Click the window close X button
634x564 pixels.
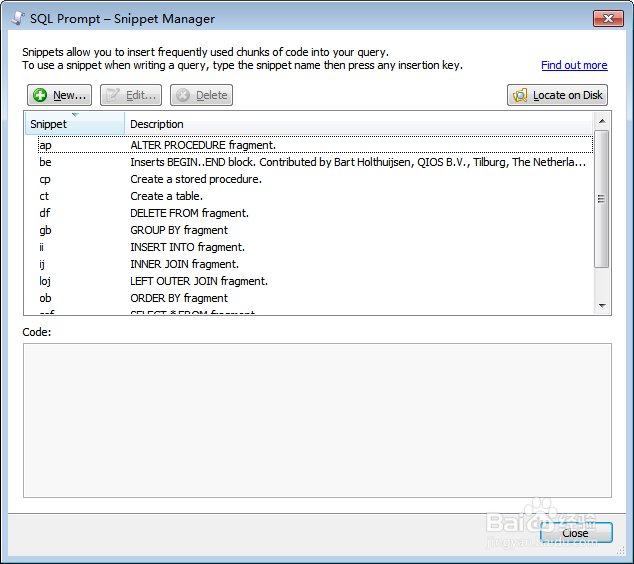(608, 19)
